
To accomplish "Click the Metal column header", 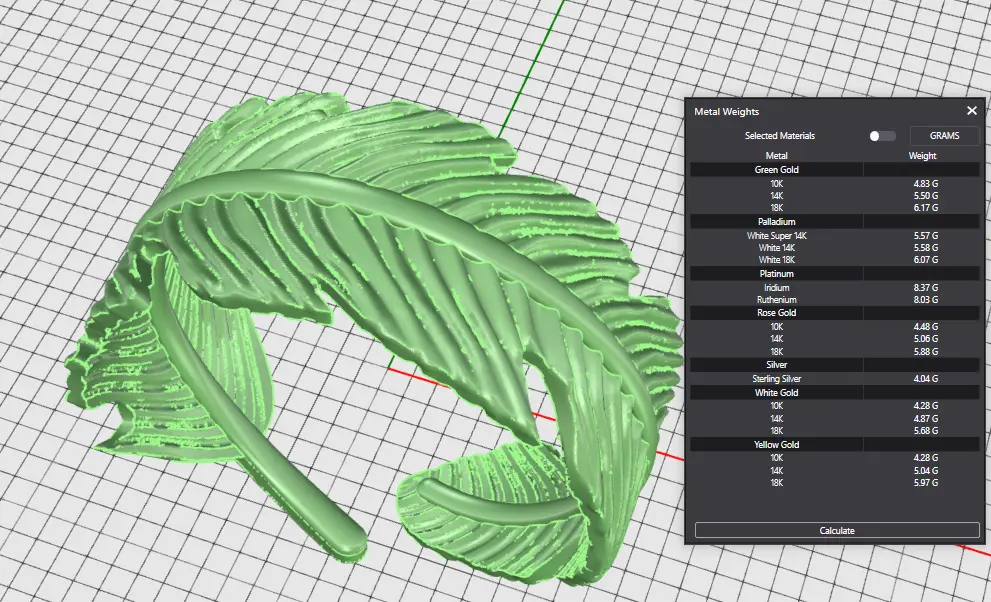I will click(776, 156).
